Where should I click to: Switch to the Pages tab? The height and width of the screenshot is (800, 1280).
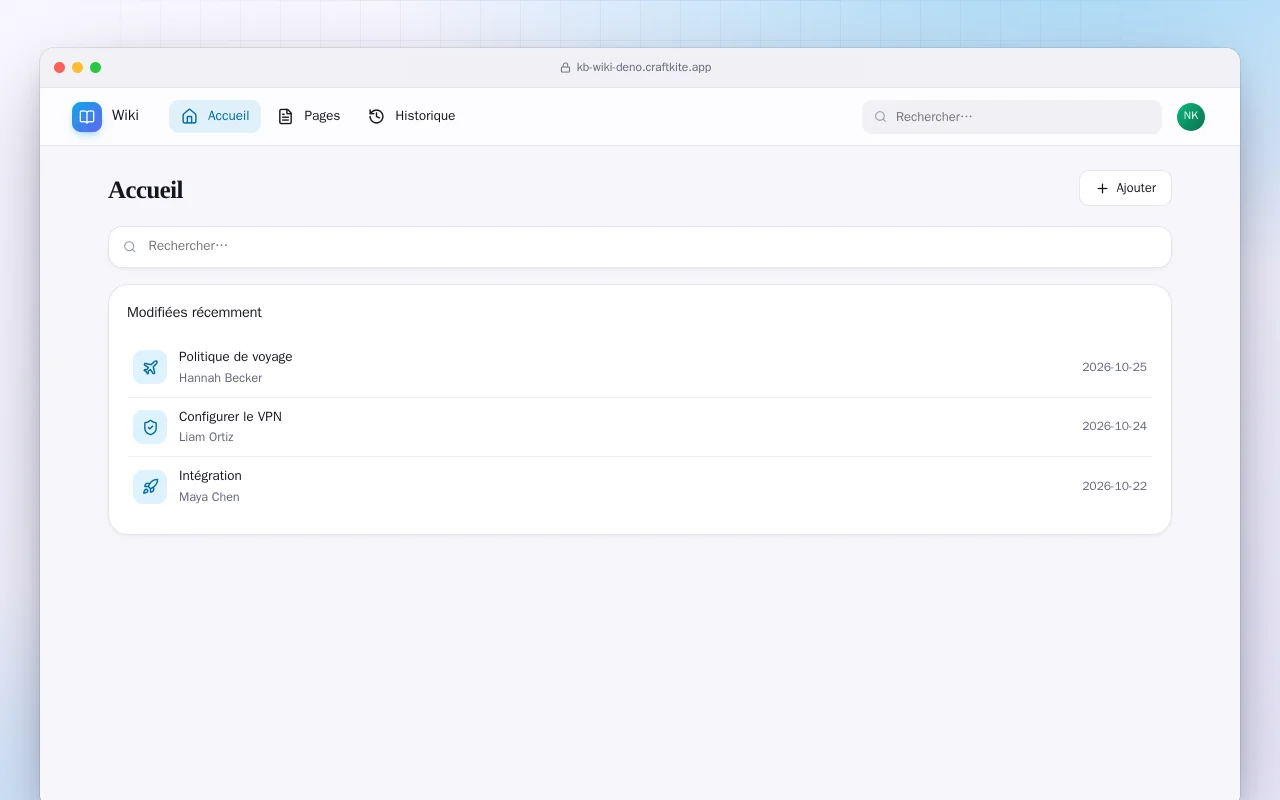click(309, 116)
